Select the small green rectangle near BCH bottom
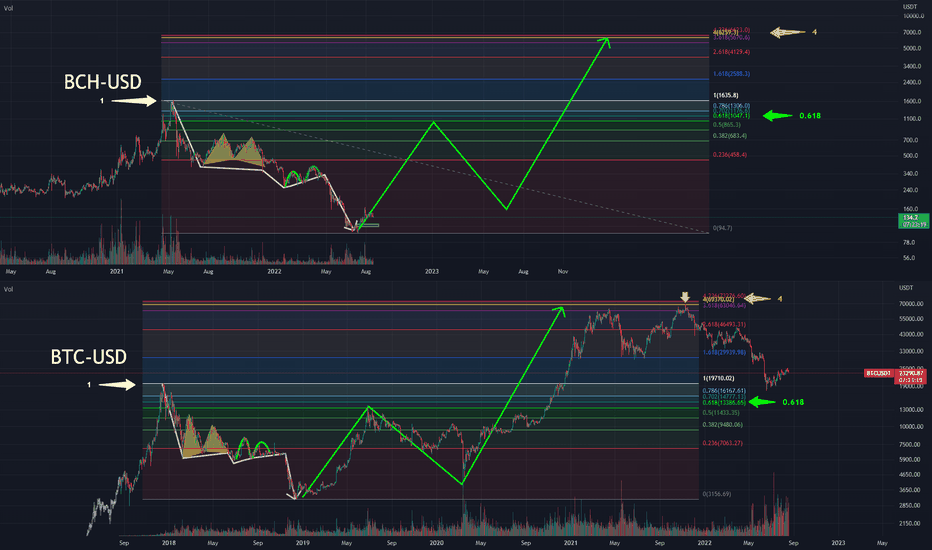 click(368, 225)
